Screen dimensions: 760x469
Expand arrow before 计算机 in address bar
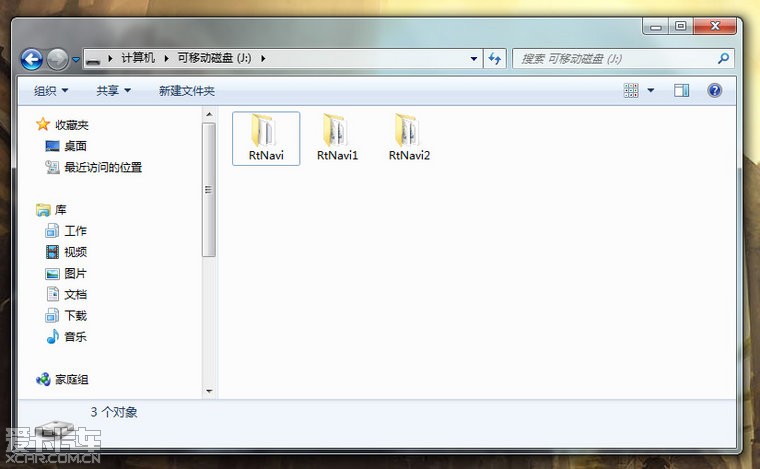click(111, 59)
